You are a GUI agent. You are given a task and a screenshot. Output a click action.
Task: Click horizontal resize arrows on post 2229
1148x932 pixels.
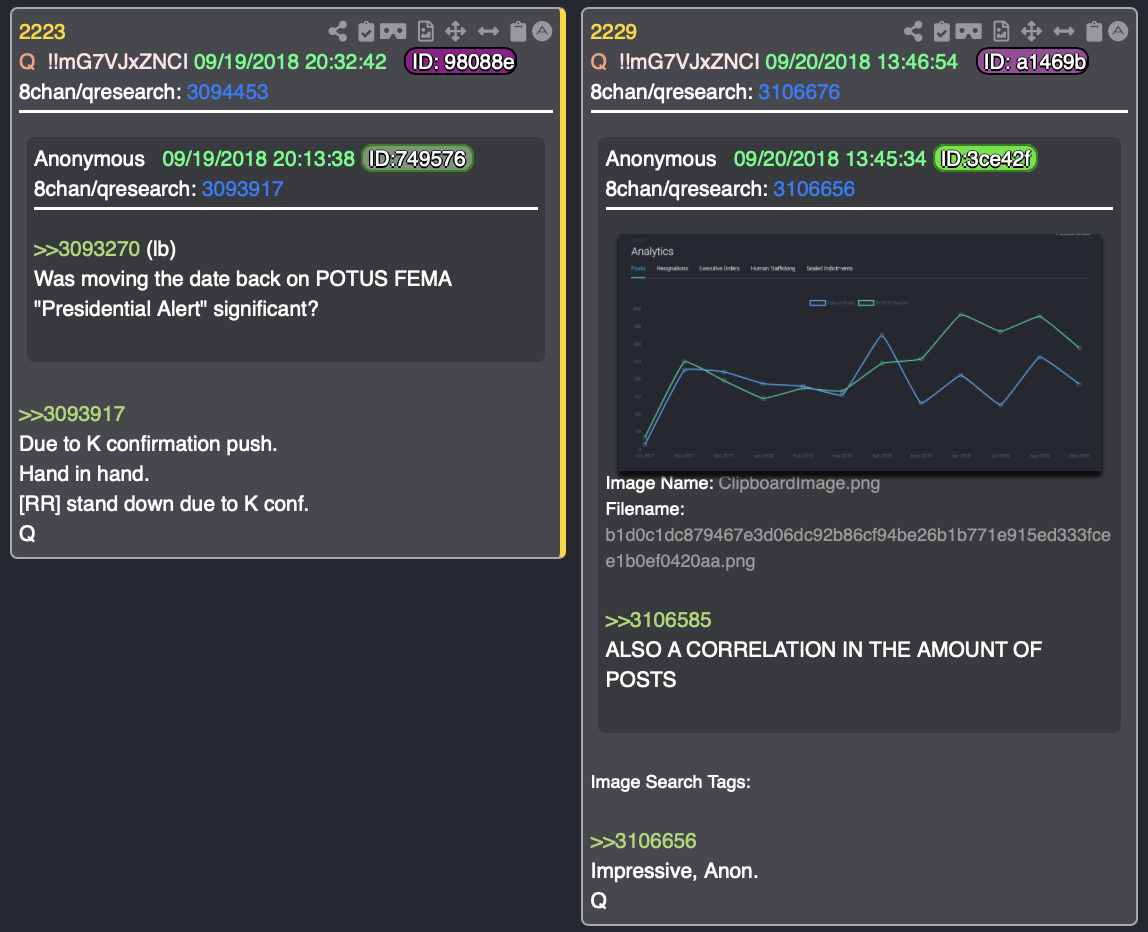1064,31
